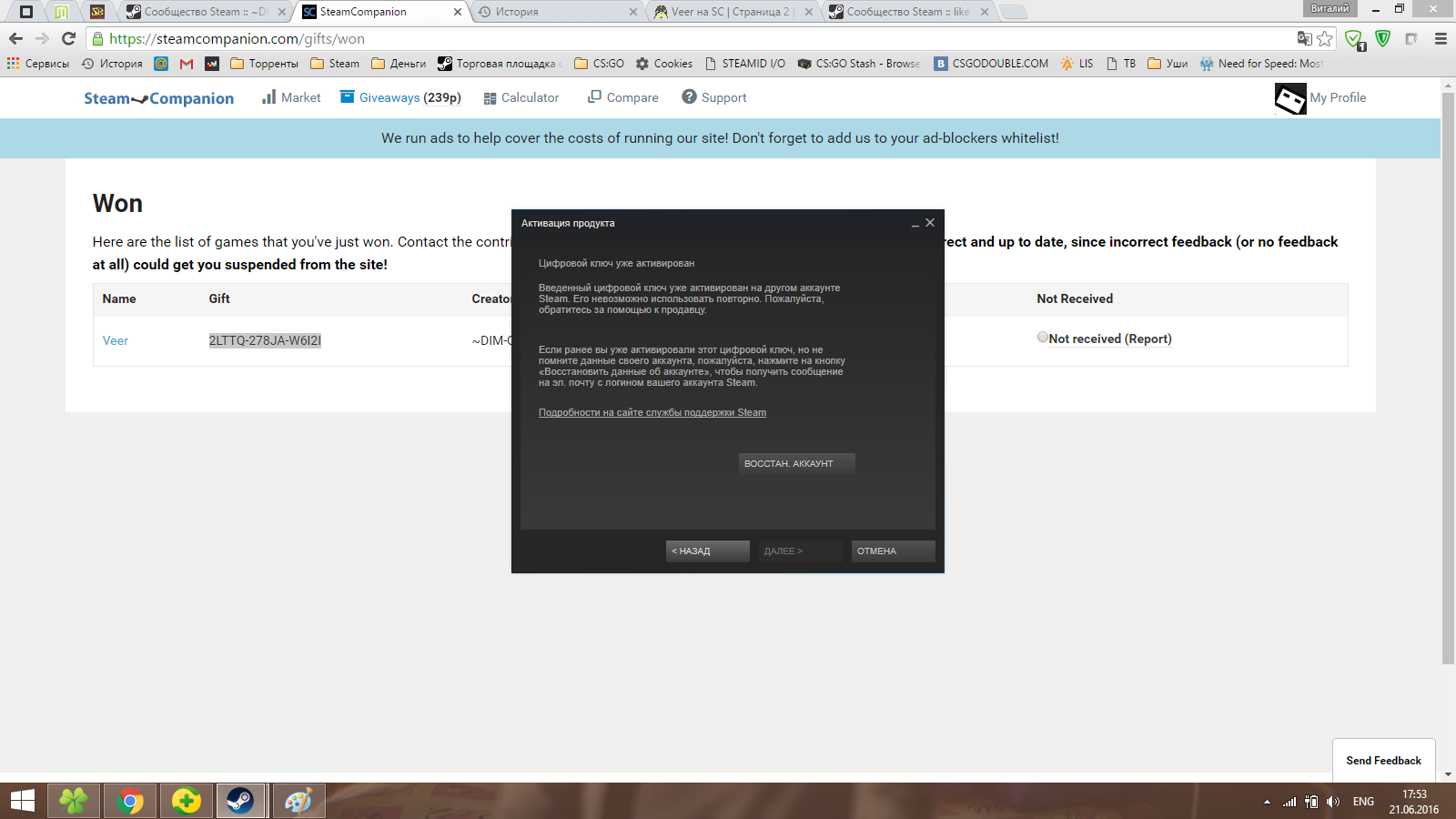This screenshot has height=819, width=1456.
Task: Click the page vertical scrollbar
Action: 1448,378
